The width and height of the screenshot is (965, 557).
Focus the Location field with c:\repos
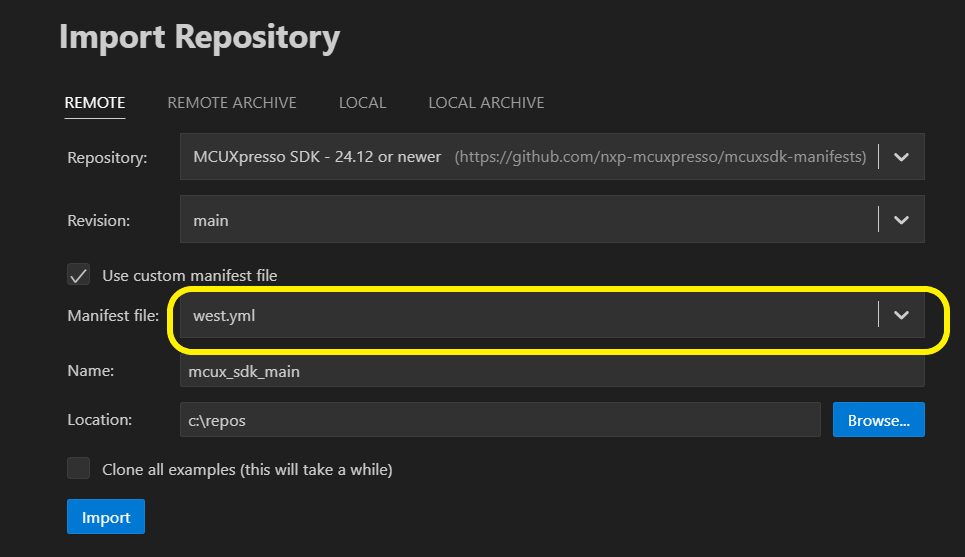500,420
